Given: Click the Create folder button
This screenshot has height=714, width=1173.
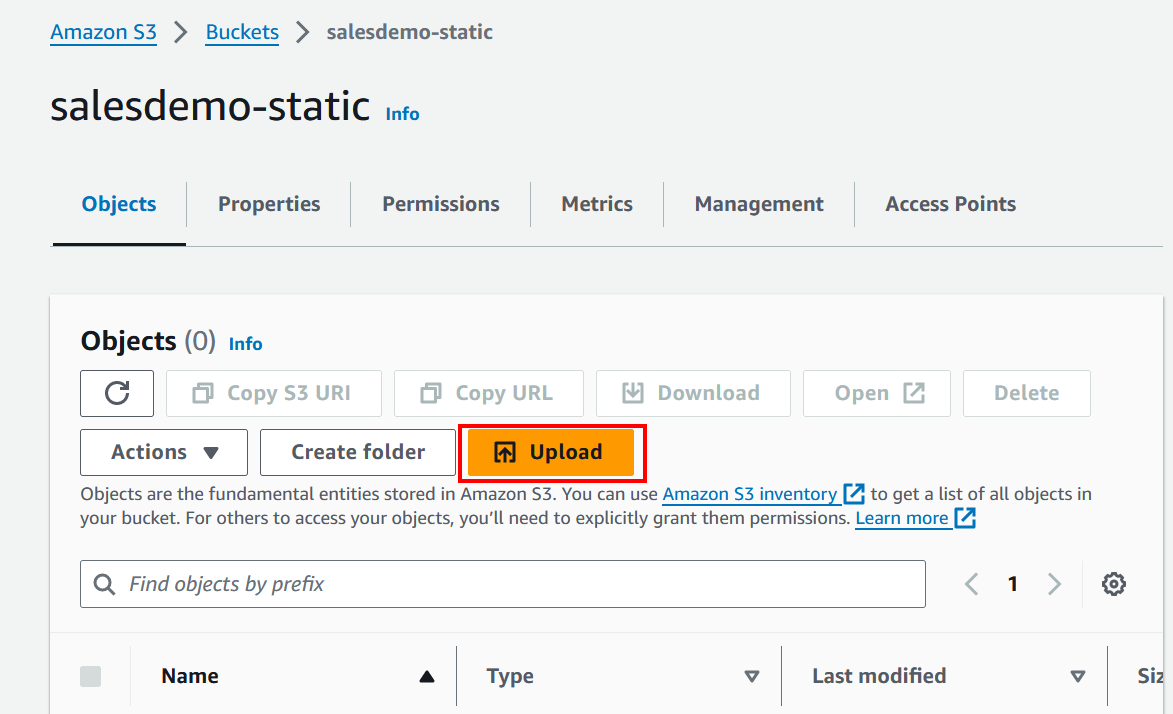Looking at the screenshot, I should point(358,452).
